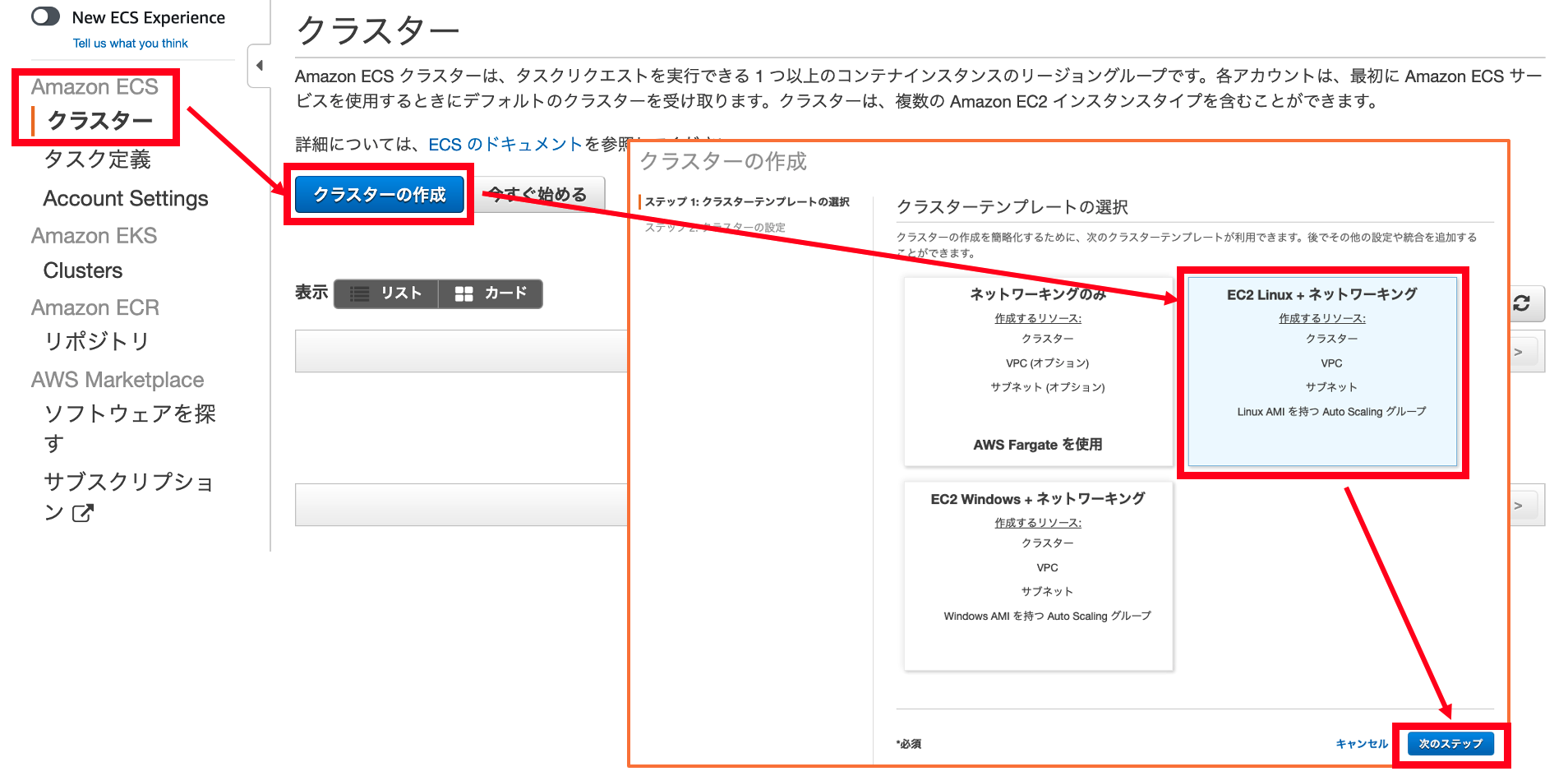Click the grid icon in the カード button
The width and height of the screenshot is (1568, 776).
464,293
